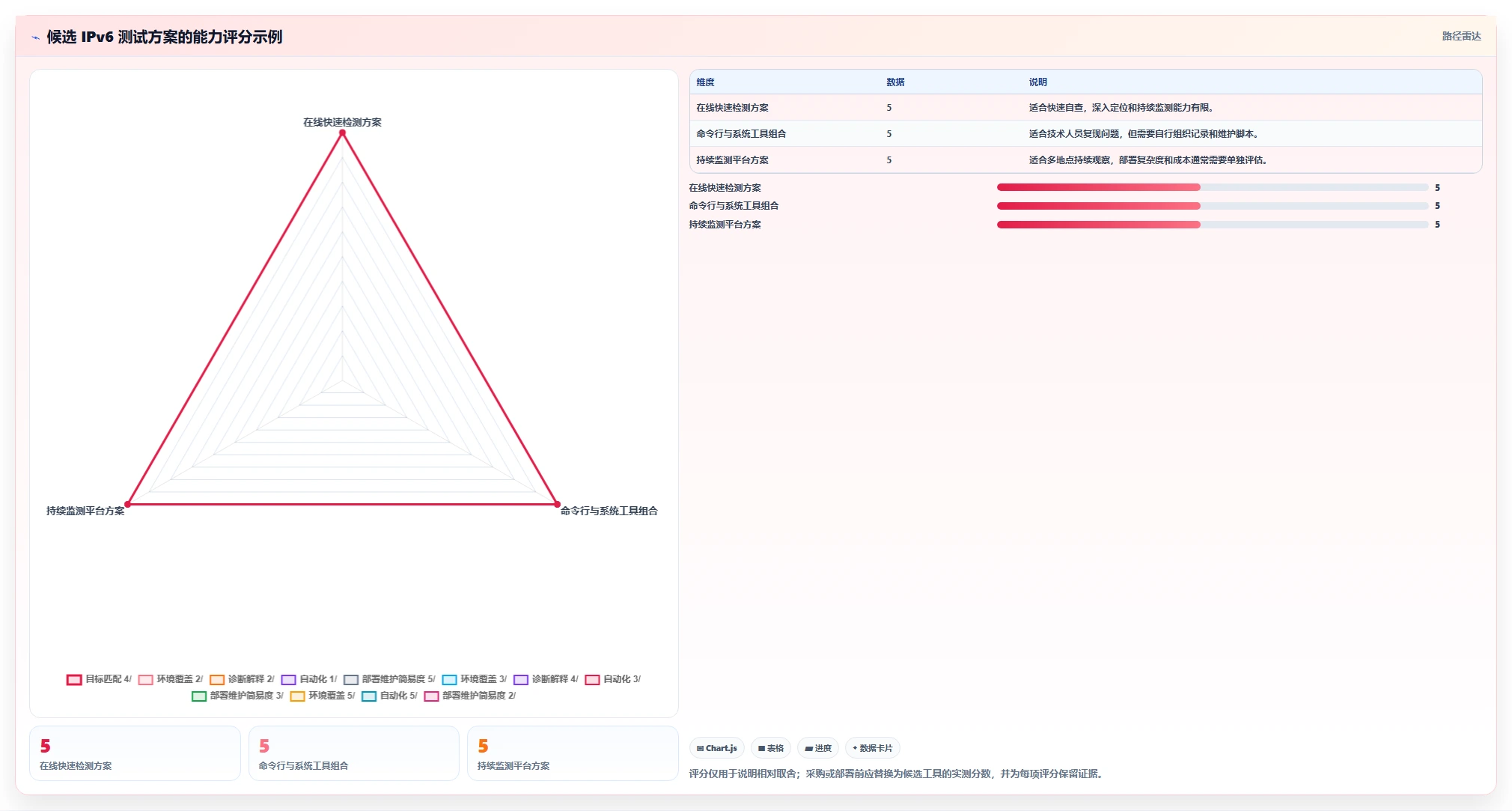
Task: Open the 命令行与系统工具组合 score card
Action: pos(354,753)
